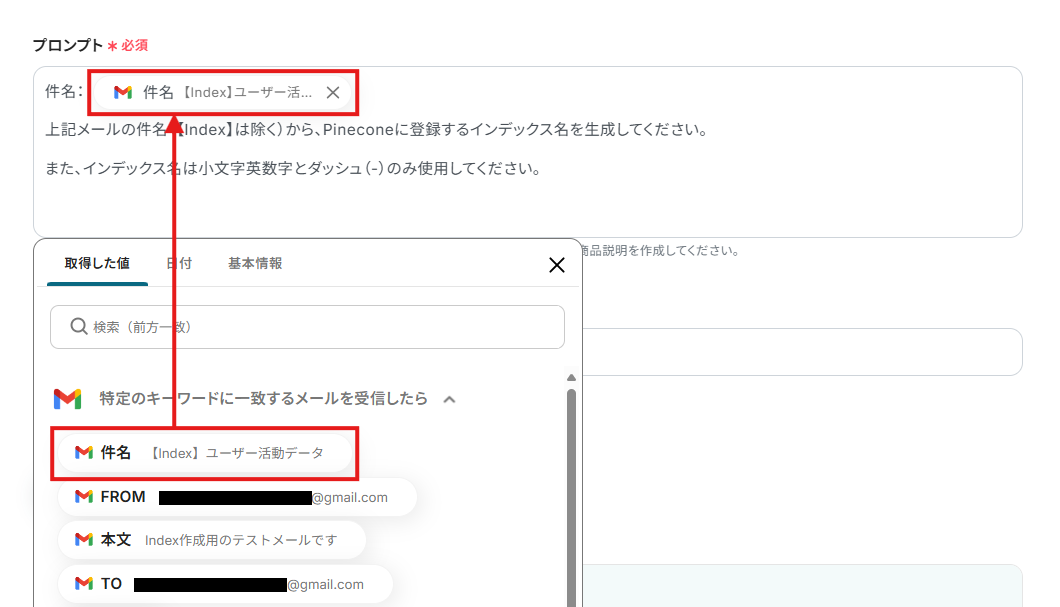
Task: Click the プロンプト field label
Action: point(68,45)
